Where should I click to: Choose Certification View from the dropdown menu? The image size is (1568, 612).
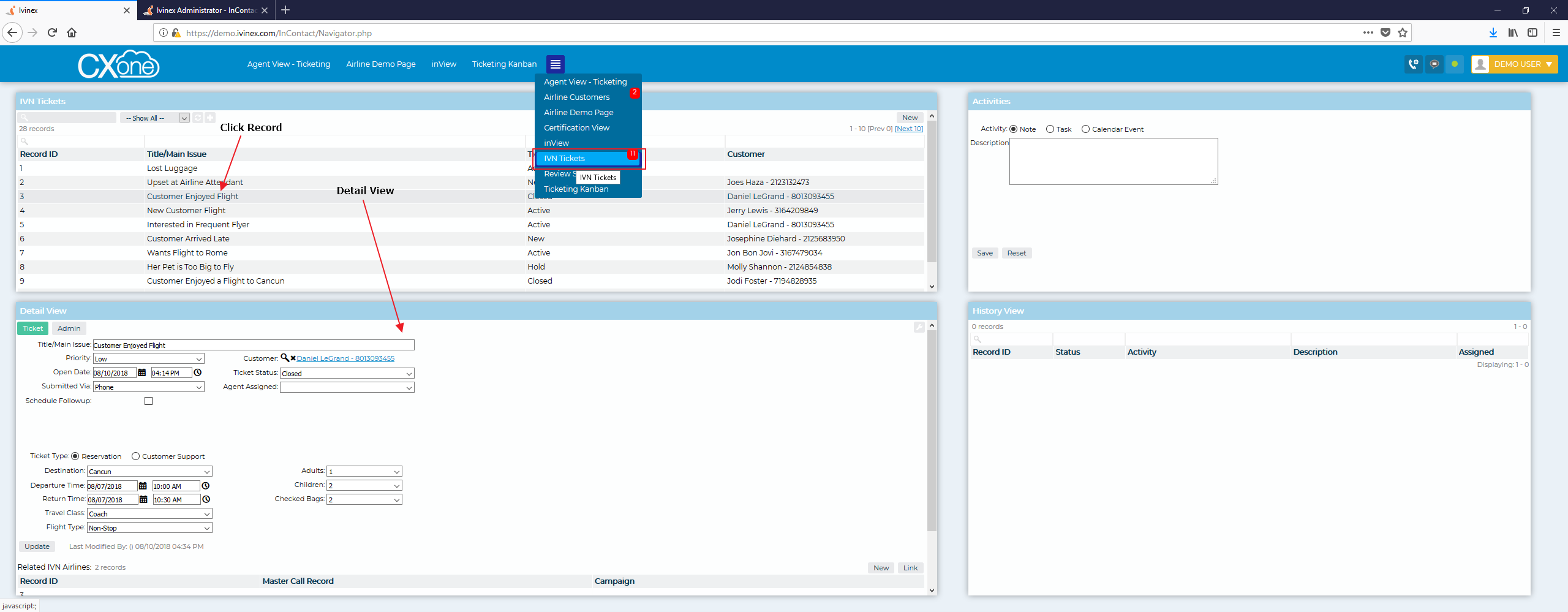[x=576, y=127]
